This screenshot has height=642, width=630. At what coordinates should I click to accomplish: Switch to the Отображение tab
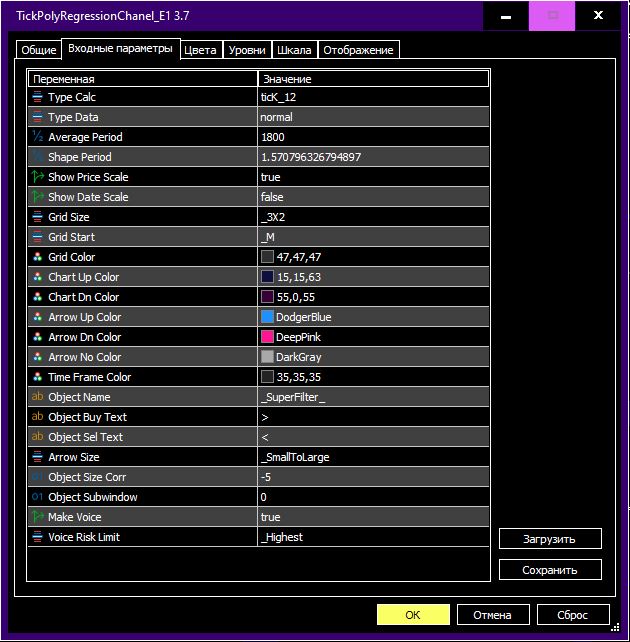click(358, 50)
